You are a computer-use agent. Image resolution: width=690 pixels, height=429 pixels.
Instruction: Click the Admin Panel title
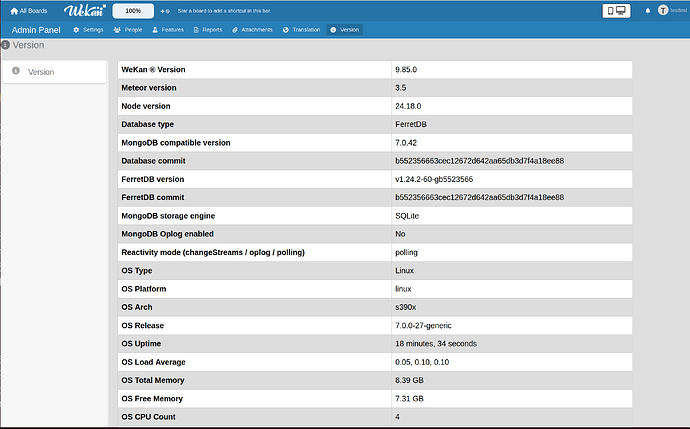(x=36, y=30)
